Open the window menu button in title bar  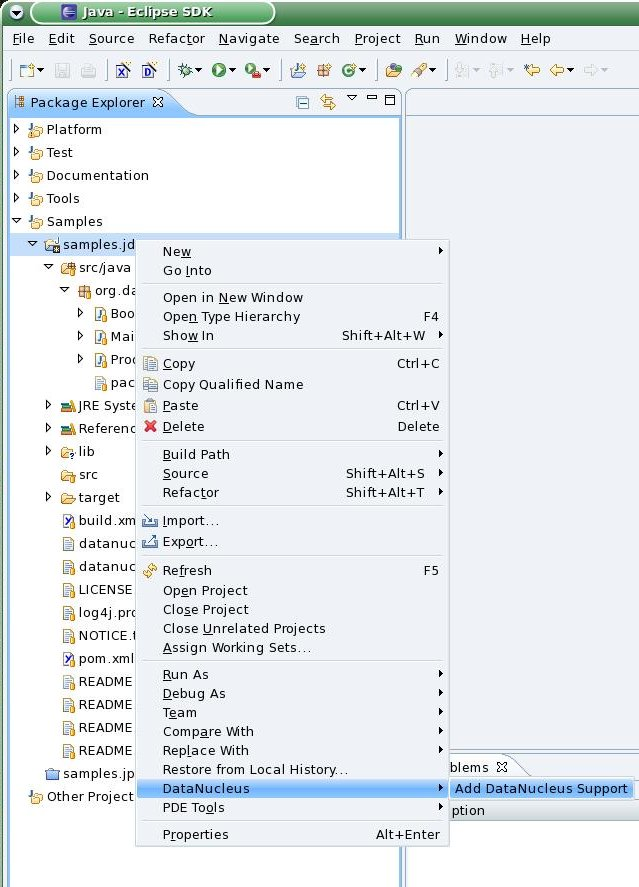coord(16,11)
